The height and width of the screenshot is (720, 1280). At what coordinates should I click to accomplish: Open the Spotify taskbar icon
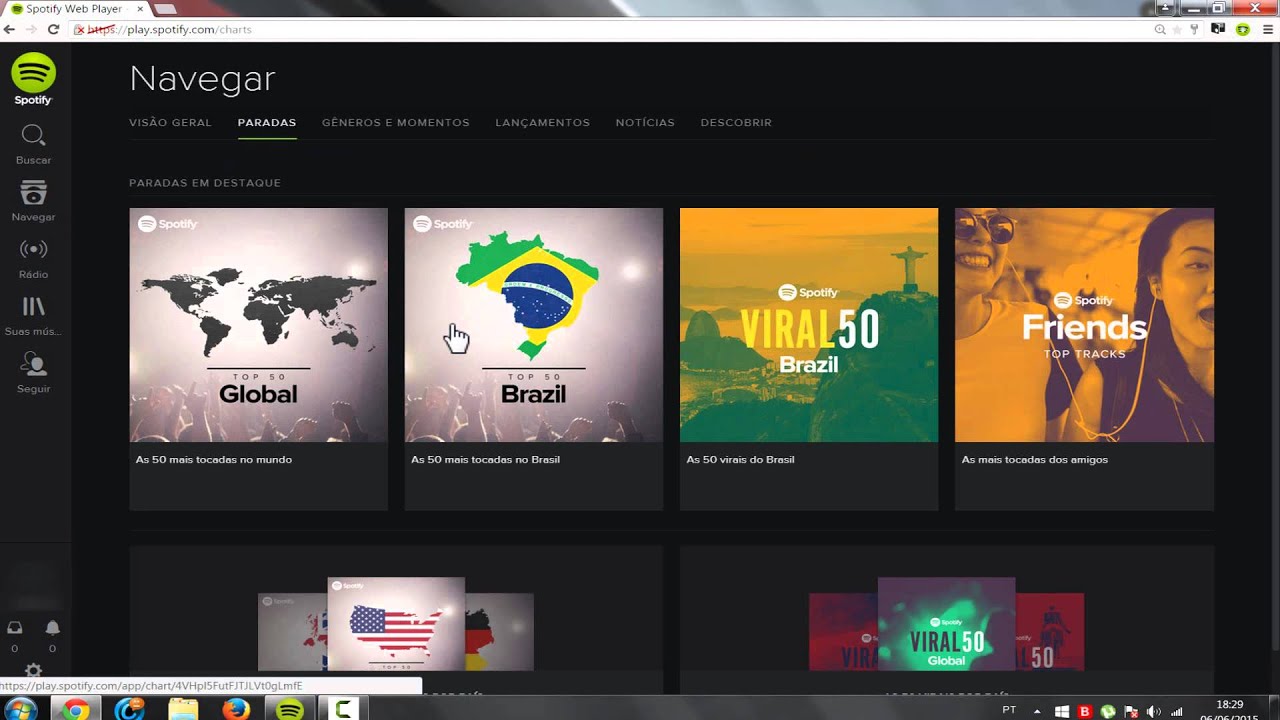pos(290,709)
